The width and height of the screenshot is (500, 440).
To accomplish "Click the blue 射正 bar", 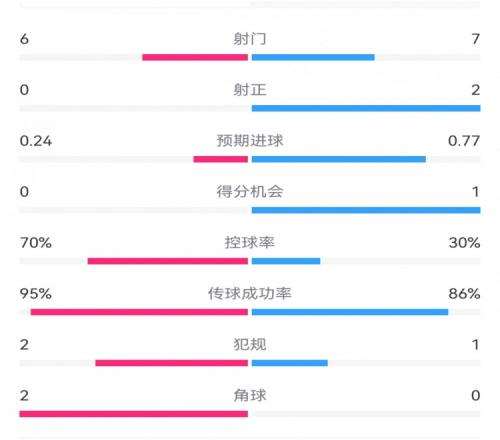I will [x=366, y=108].
